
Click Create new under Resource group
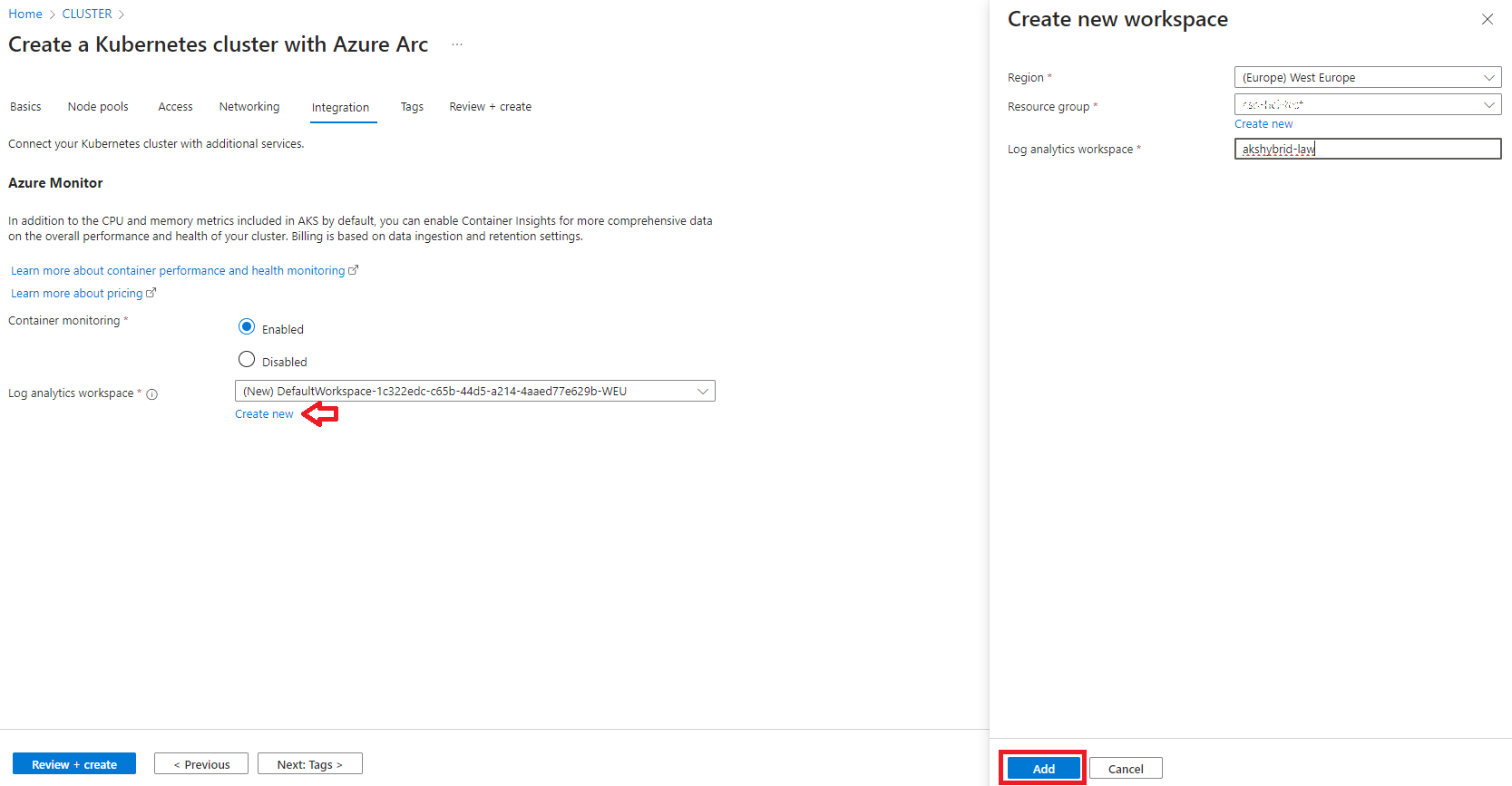click(1263, 124)
